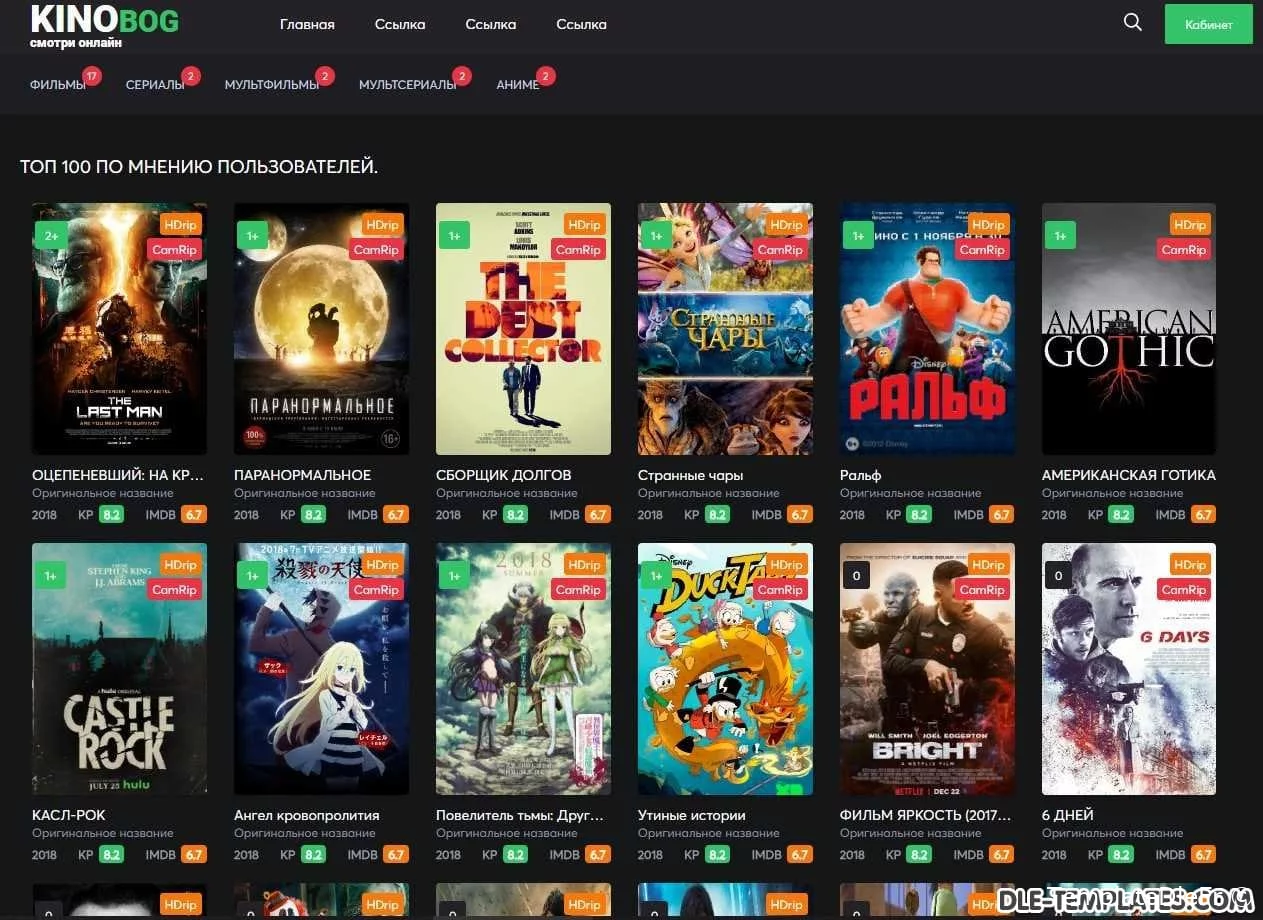Click the search magnifier icon
This screenshot has height=920, width=1263.
click(1132, 23)
